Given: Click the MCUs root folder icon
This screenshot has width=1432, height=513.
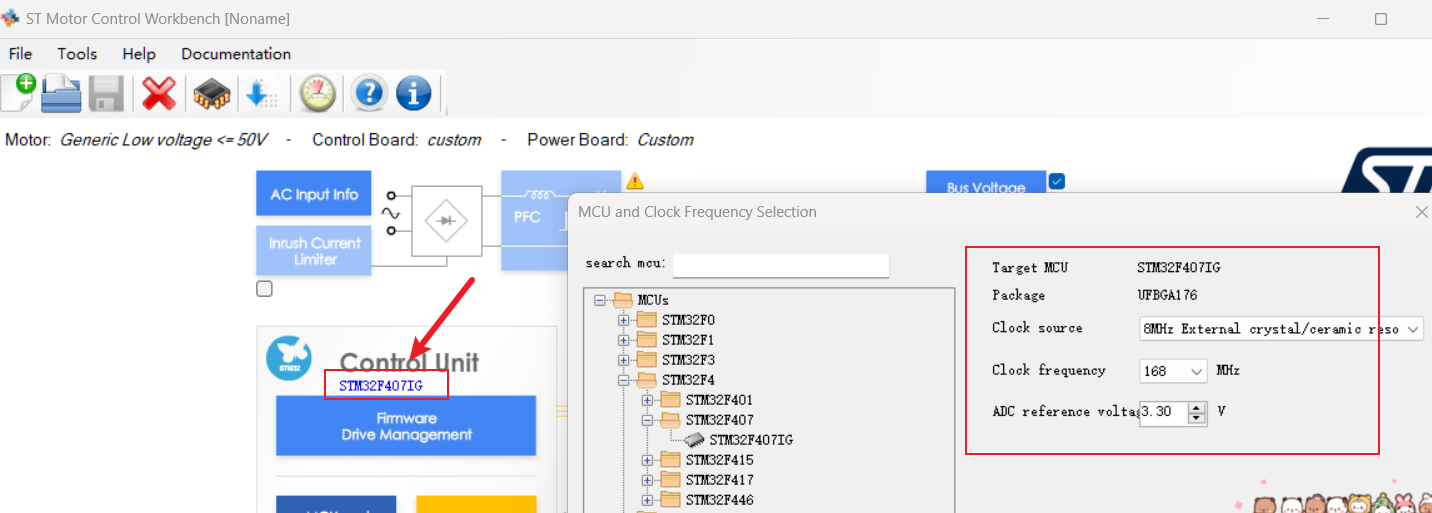Looking at the screenshot, I should click(623, 300).
